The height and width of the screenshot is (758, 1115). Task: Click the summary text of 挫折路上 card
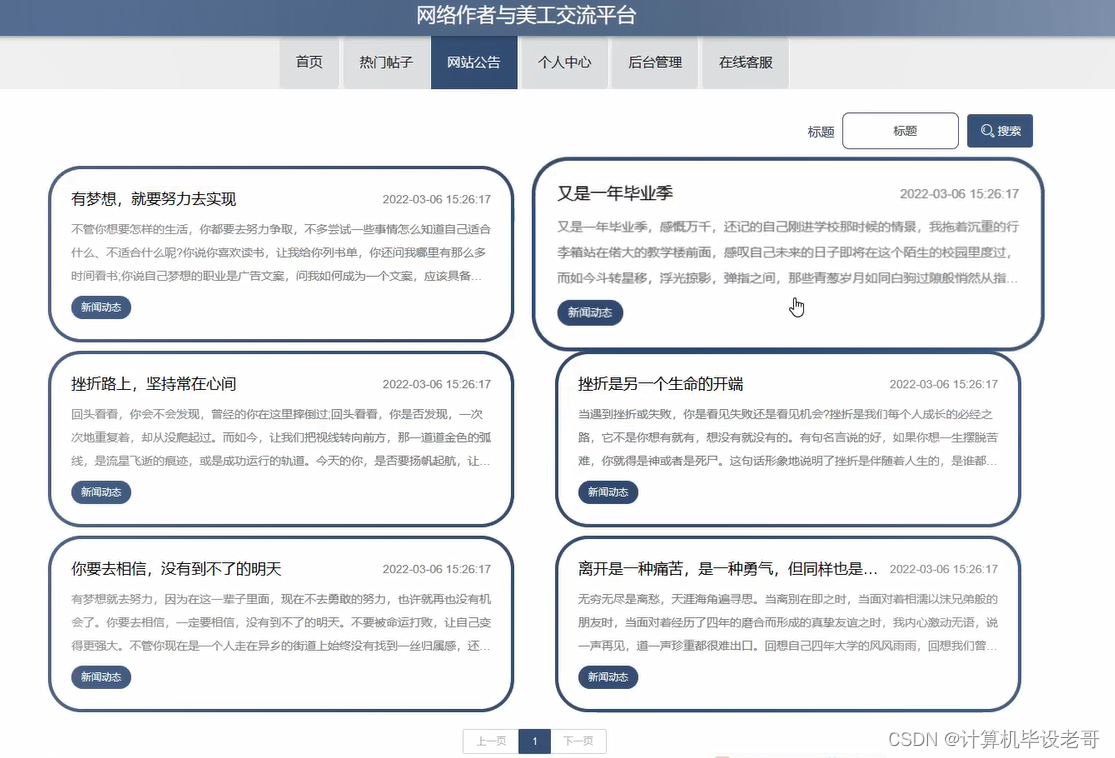click(x=281, y=437)
